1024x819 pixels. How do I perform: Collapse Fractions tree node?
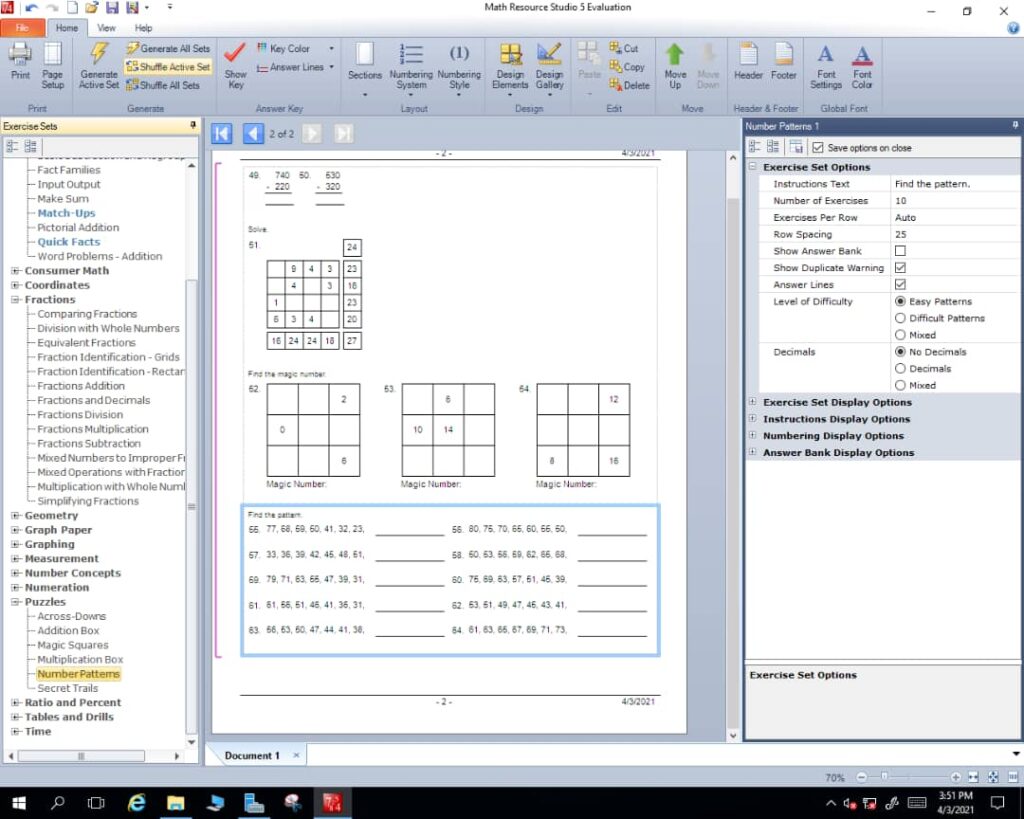[15, 299]
